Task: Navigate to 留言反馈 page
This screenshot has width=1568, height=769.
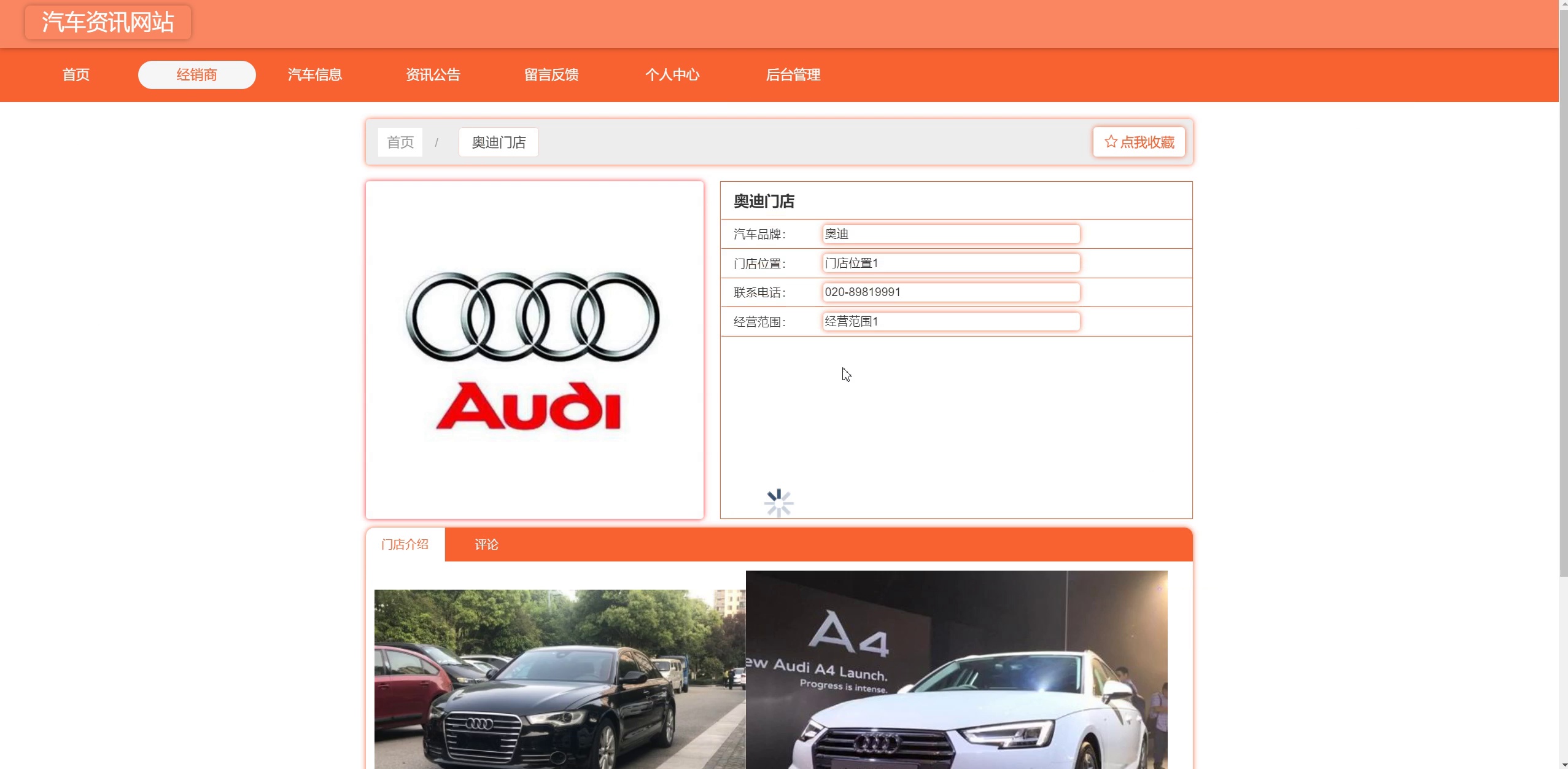Action: [551, 75]
